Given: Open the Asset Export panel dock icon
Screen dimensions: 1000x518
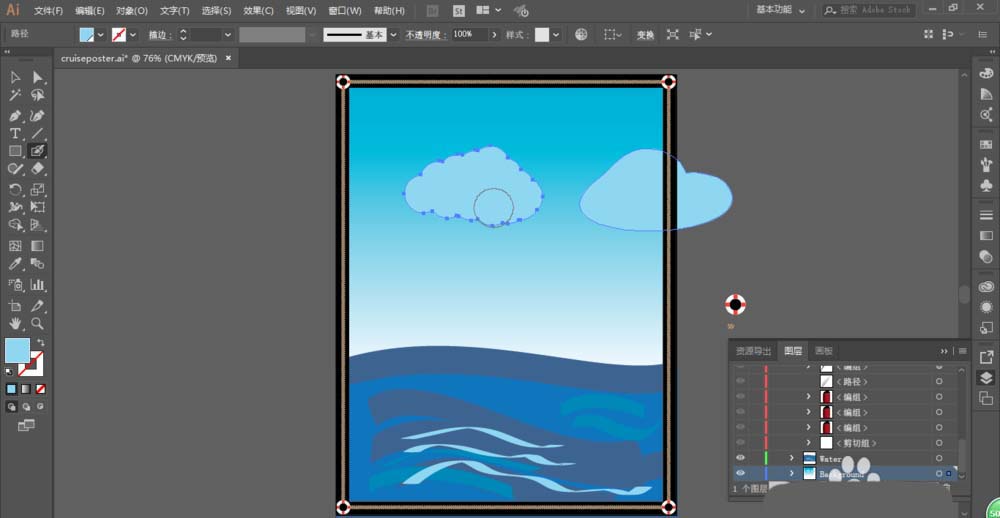Looking at the screenshot, I should pyautogui.click(x=986, y=357).
